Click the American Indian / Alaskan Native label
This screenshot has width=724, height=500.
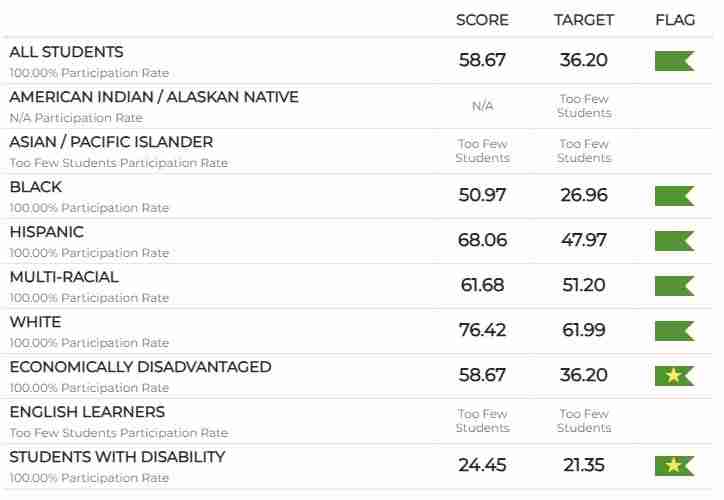pyautogui.click(x=154, y=97)
